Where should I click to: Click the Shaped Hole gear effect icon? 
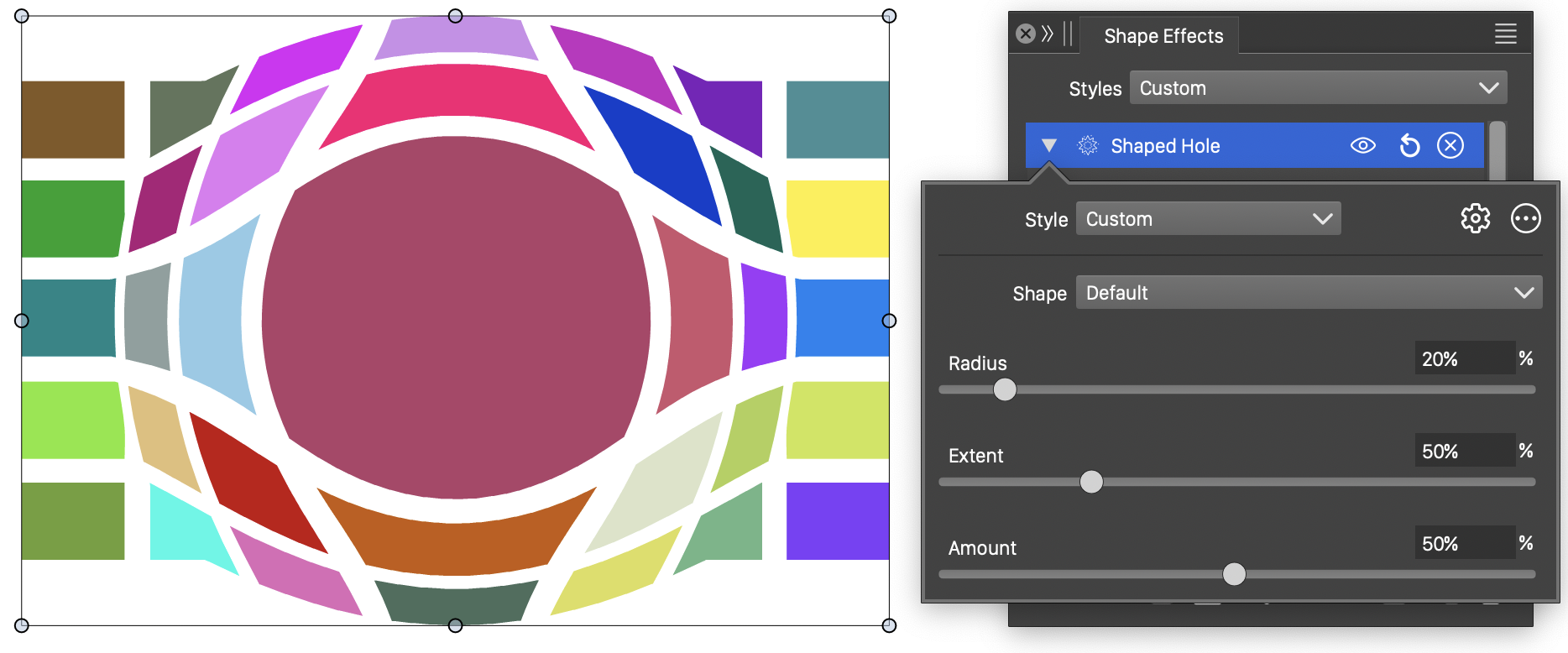pyautogui.click(x=1088, y=146)
